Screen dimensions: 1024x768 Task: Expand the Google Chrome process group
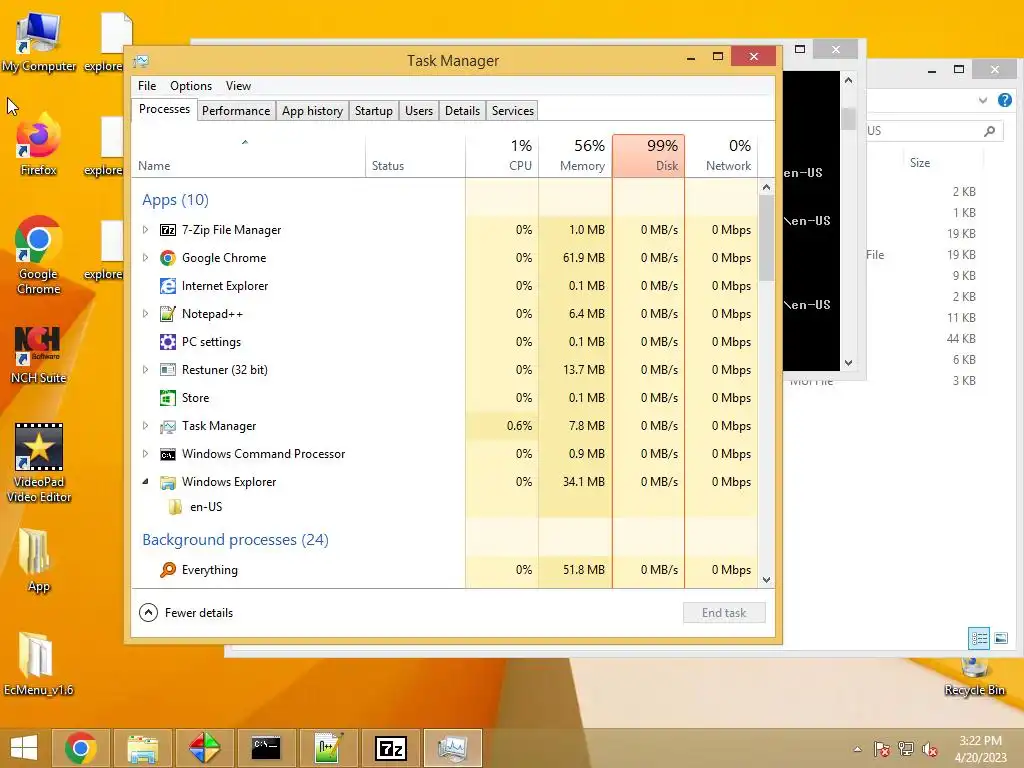[145, 258]
